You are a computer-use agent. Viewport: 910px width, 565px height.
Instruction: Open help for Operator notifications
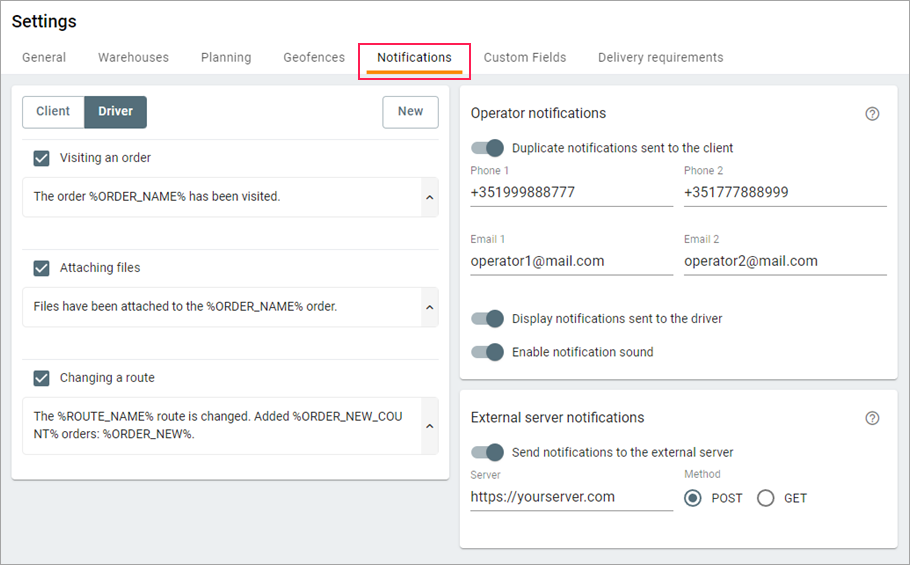872,114
